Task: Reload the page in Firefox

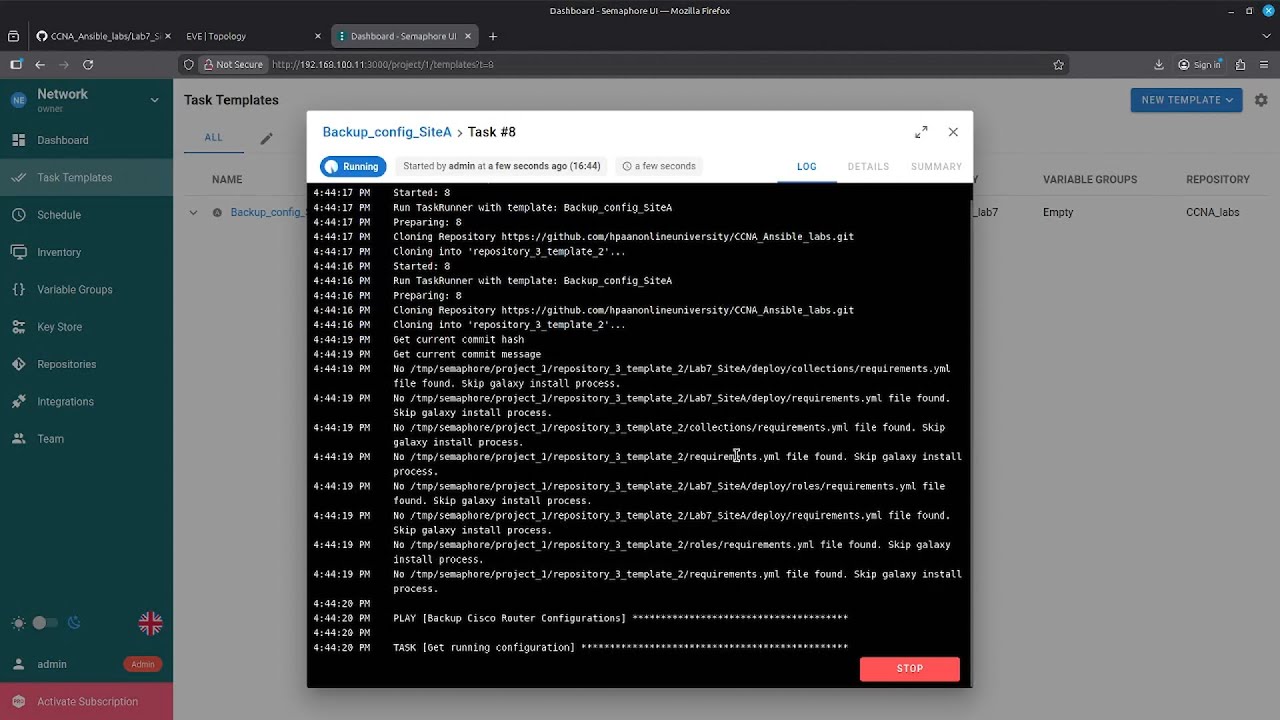Action: pos(88,64)
